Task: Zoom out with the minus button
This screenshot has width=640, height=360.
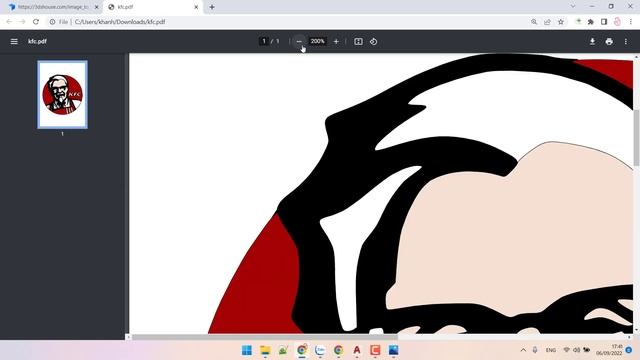Action: pyautogui.click(x=299, y=41)
